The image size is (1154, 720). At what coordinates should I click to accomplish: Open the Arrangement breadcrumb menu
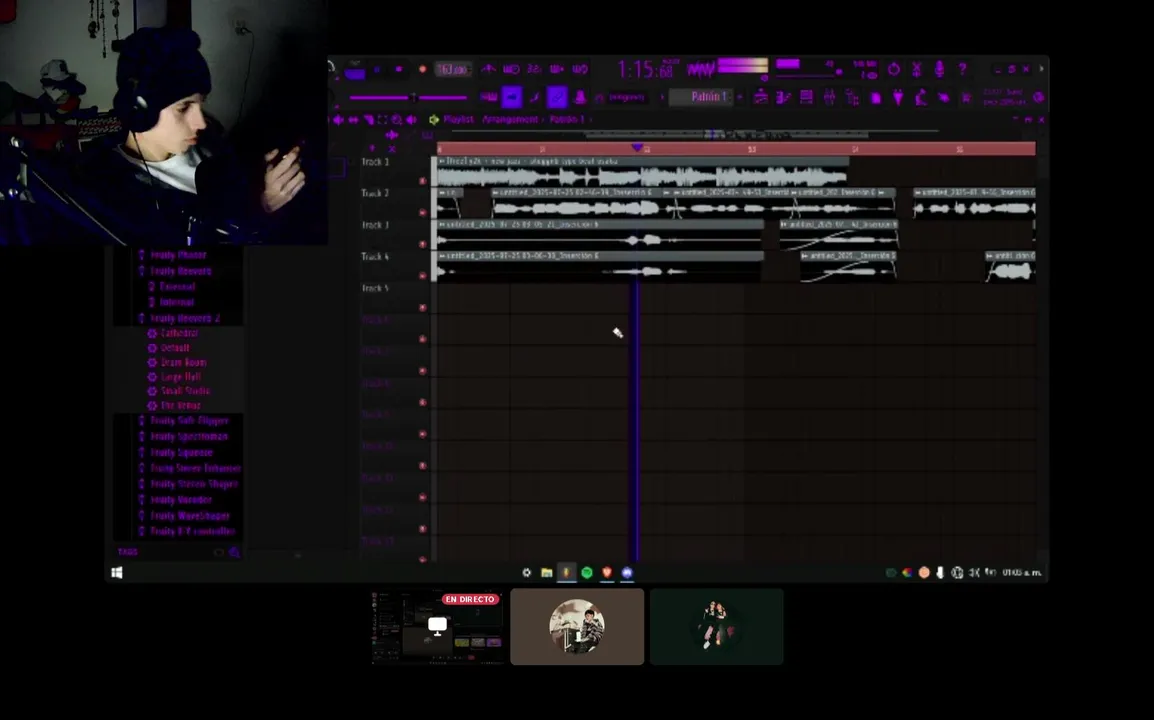click(x=510, y=119)
